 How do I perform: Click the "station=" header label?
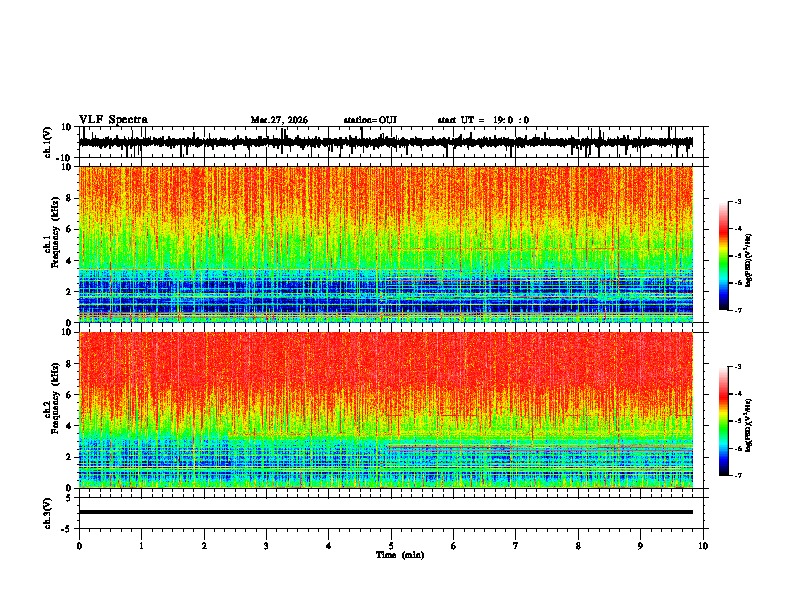[361, 120]
